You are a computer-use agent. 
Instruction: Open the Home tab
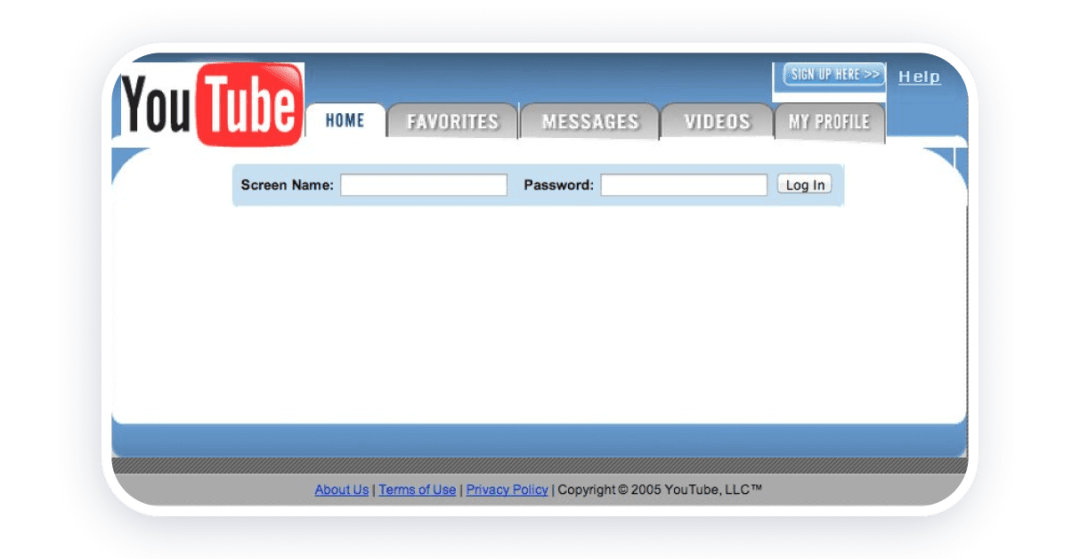coord(345,121)
